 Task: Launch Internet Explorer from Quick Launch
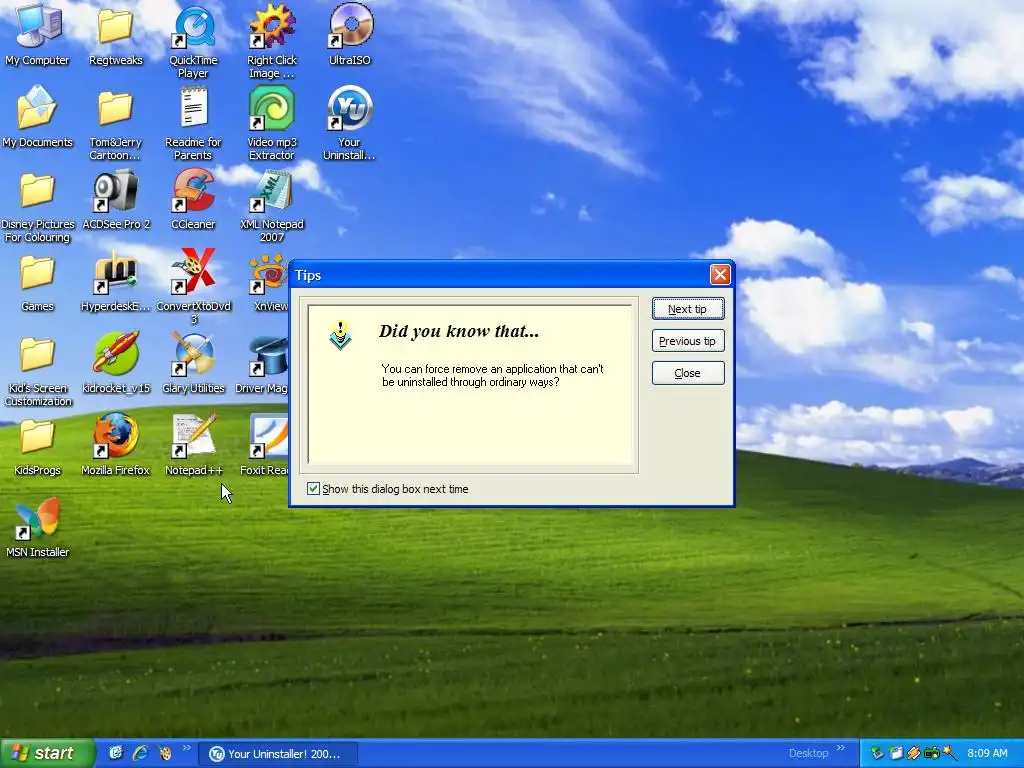pyautogui.click(x=140, y=753)
